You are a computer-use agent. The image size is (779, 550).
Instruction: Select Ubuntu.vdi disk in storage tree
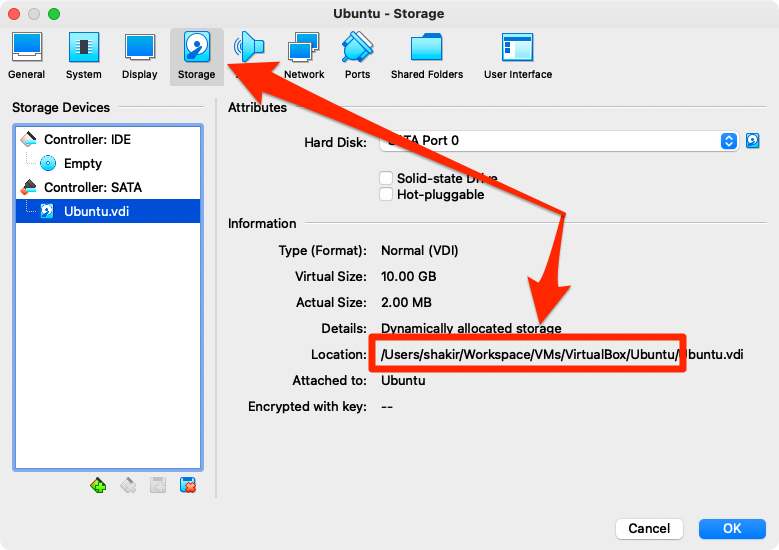click(96, 211)
